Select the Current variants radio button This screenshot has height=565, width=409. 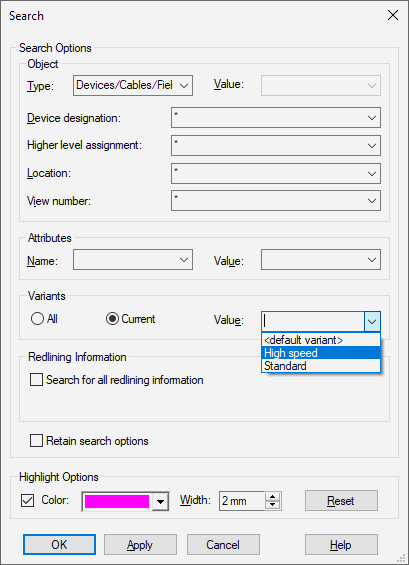click(112, 319)
